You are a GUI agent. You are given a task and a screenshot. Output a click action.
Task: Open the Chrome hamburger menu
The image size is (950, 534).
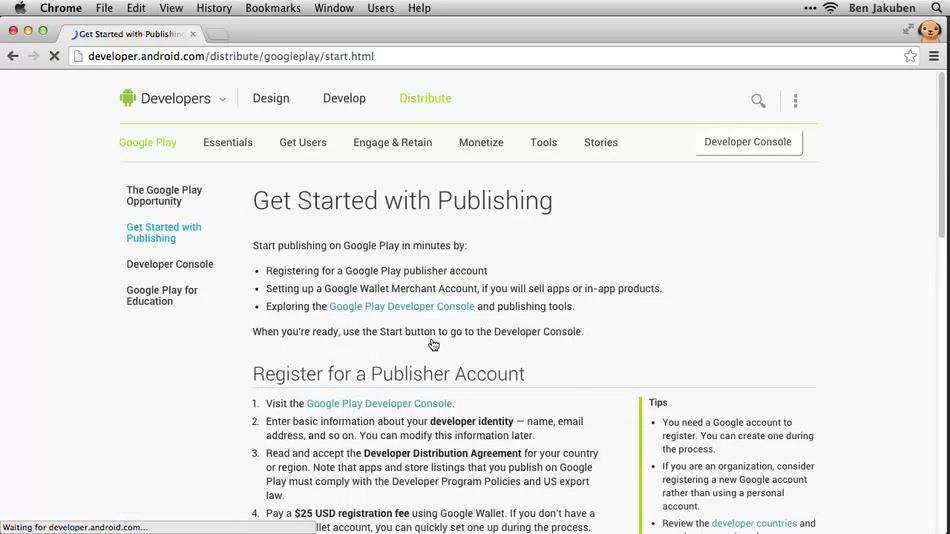click(934, 56)
